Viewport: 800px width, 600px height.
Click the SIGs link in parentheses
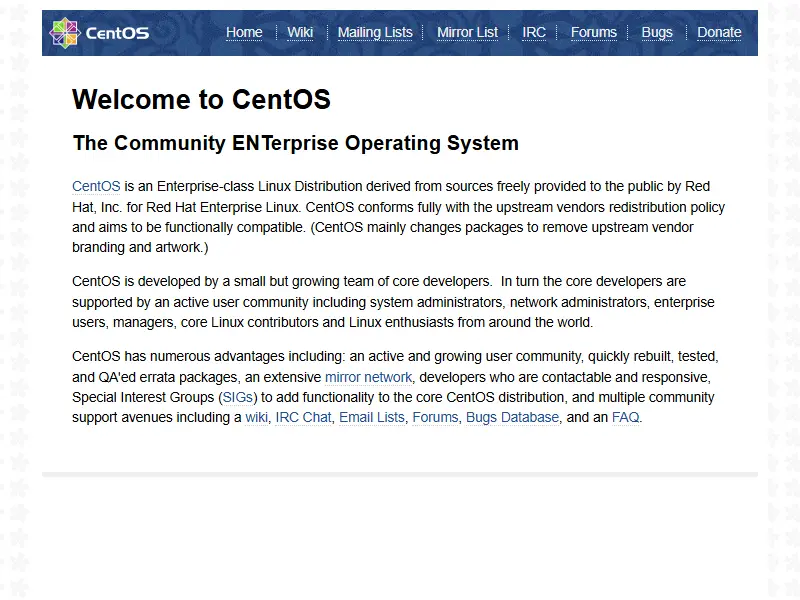pos(238,397)
